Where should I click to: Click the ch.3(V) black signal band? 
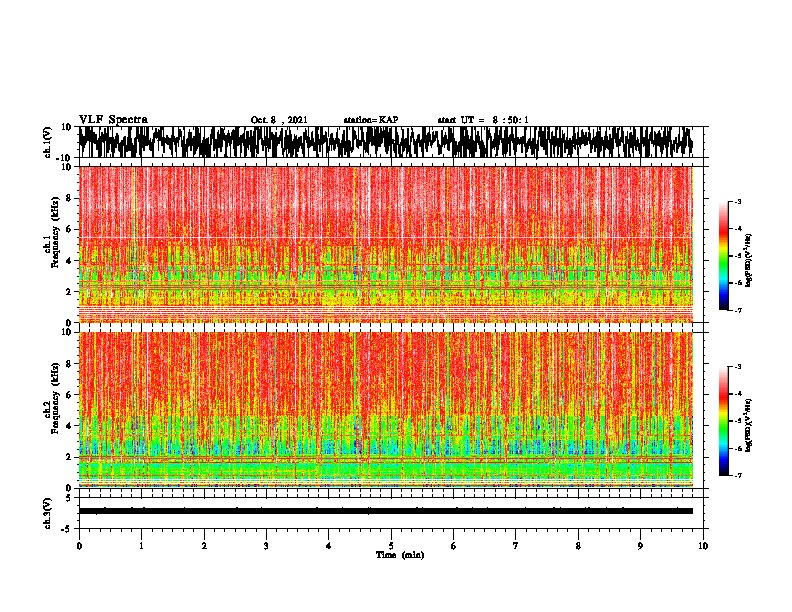pyautogui.click(x=386, y=511)
